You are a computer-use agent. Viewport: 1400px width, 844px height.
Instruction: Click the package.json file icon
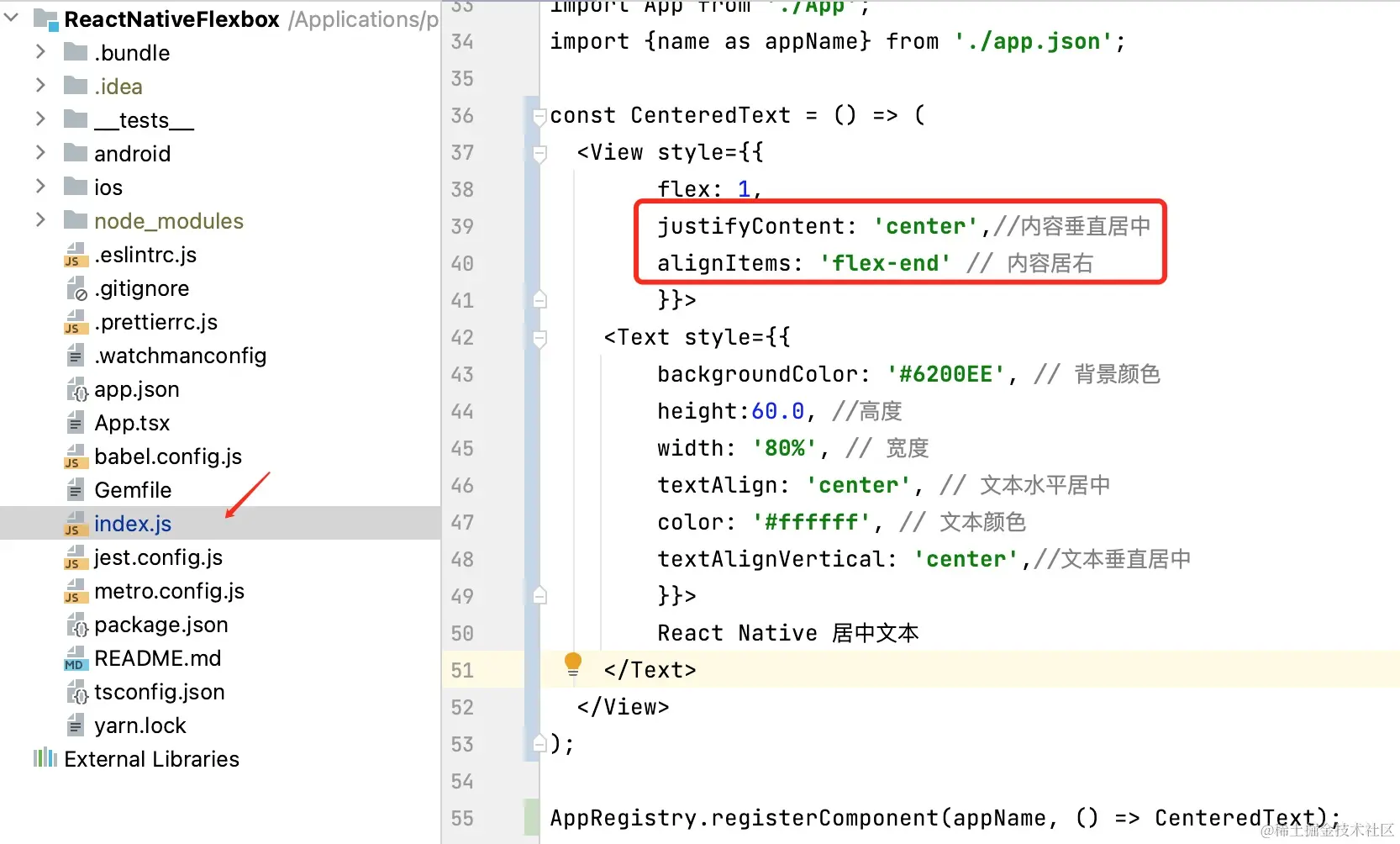coord(76,625)
